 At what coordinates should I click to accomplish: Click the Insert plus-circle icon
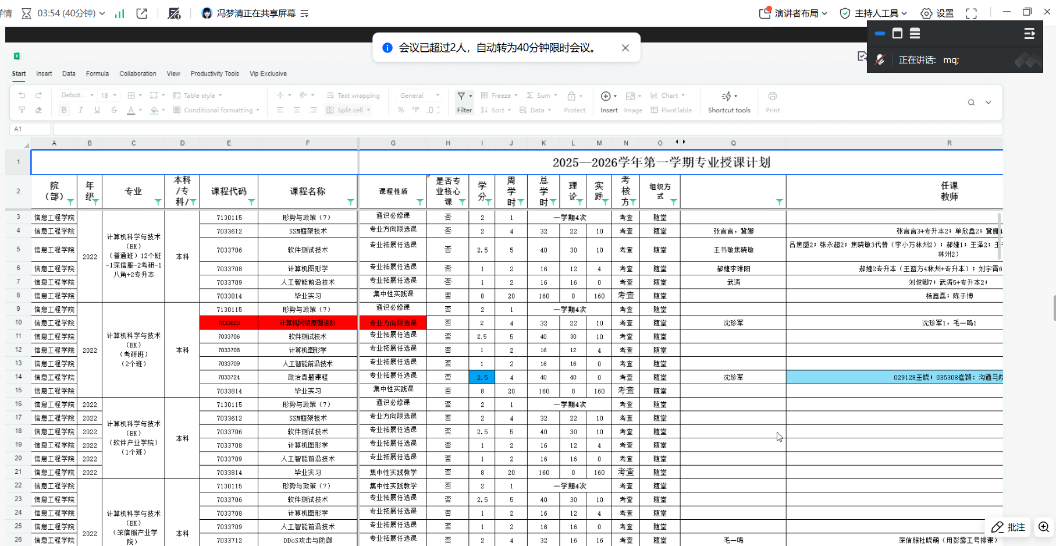608,97
